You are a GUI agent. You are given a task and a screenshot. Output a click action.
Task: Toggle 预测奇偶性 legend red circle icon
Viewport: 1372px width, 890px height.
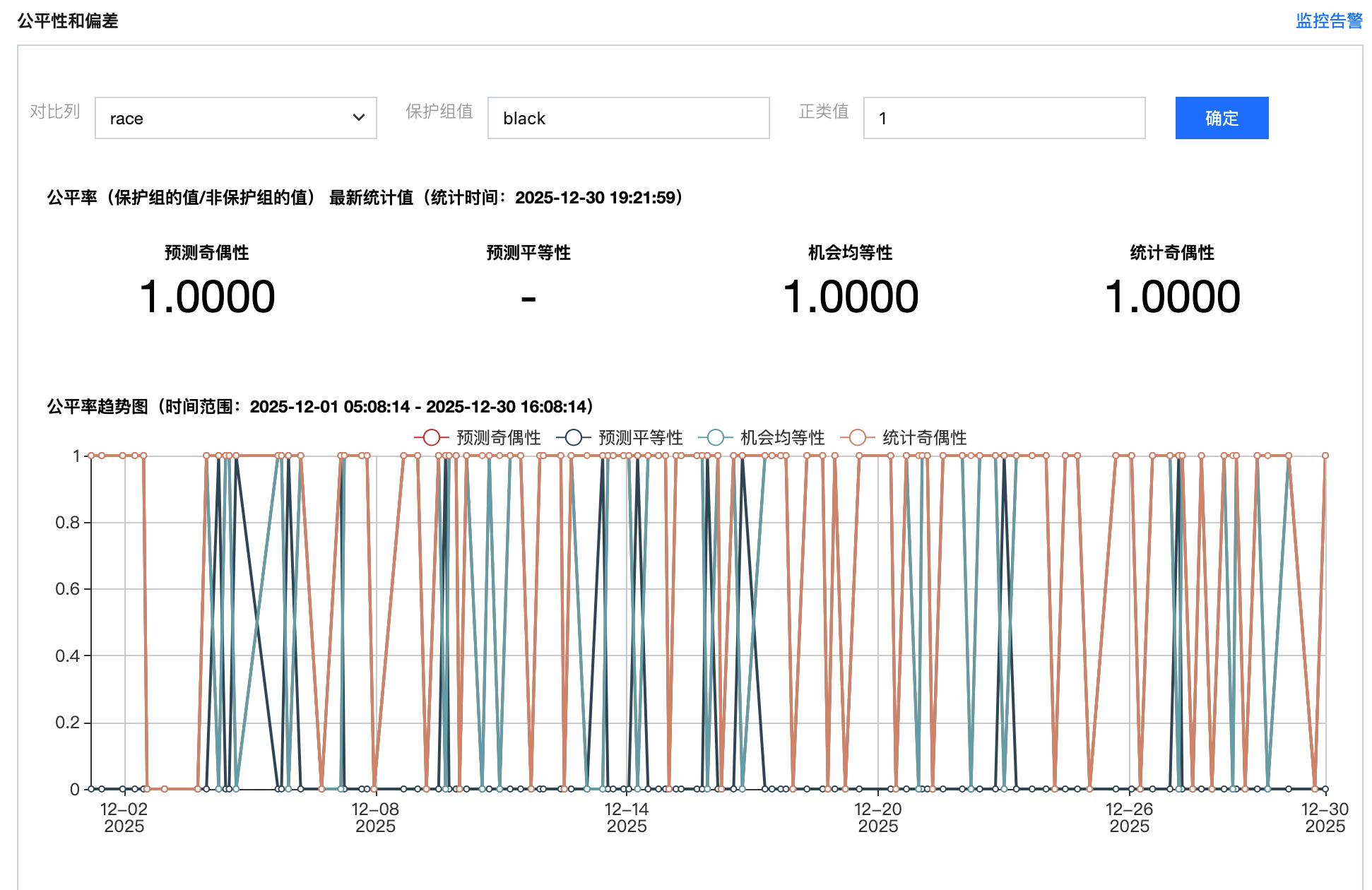pos(432,438)
